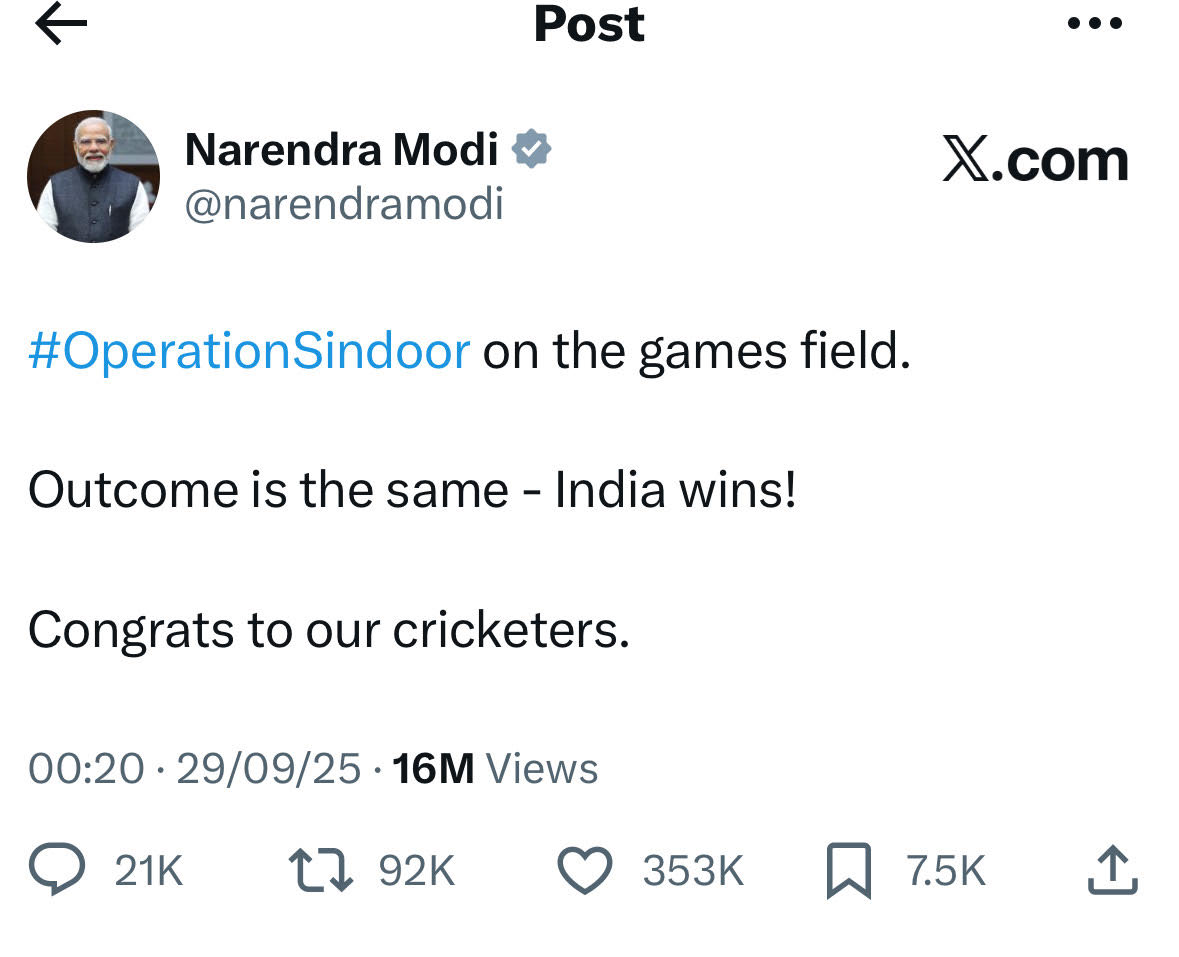
Task: Bookmark the post with the bookmark icon
Action: (849, 871)
